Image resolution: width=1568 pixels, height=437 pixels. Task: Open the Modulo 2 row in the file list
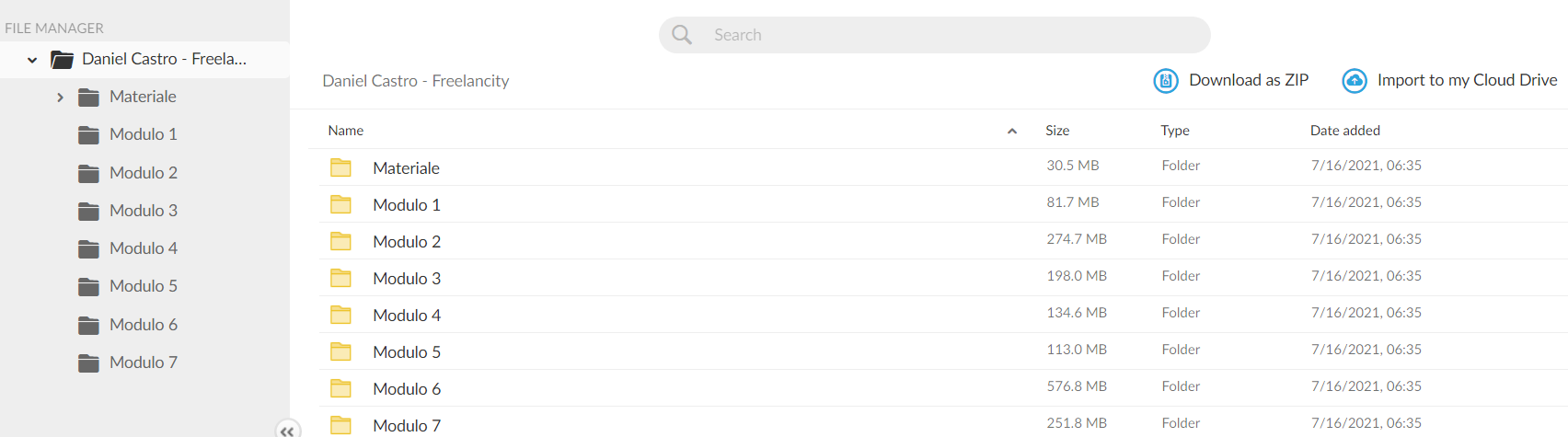pyautogui.click(x=943, y=241)
